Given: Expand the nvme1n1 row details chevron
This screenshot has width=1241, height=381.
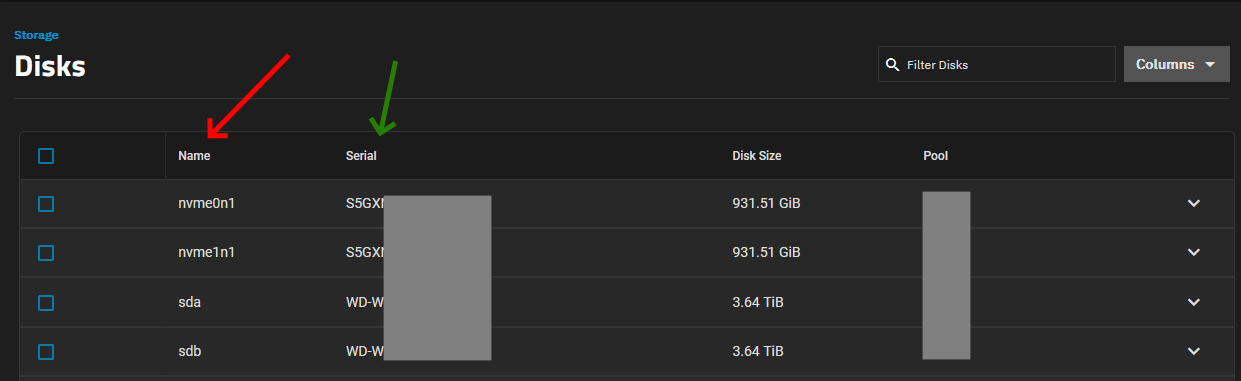Looking at the screenshot, I should pyautogui.click(x=1193, y=253).
